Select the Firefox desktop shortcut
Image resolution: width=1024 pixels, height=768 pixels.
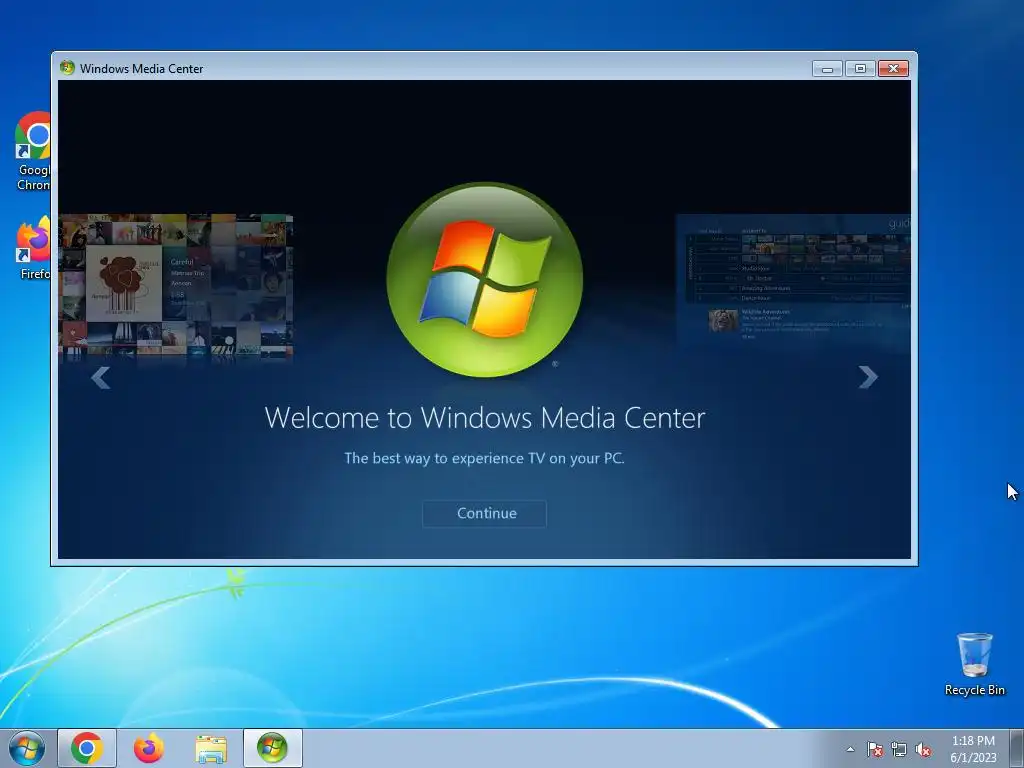click(x=34, y=248)
